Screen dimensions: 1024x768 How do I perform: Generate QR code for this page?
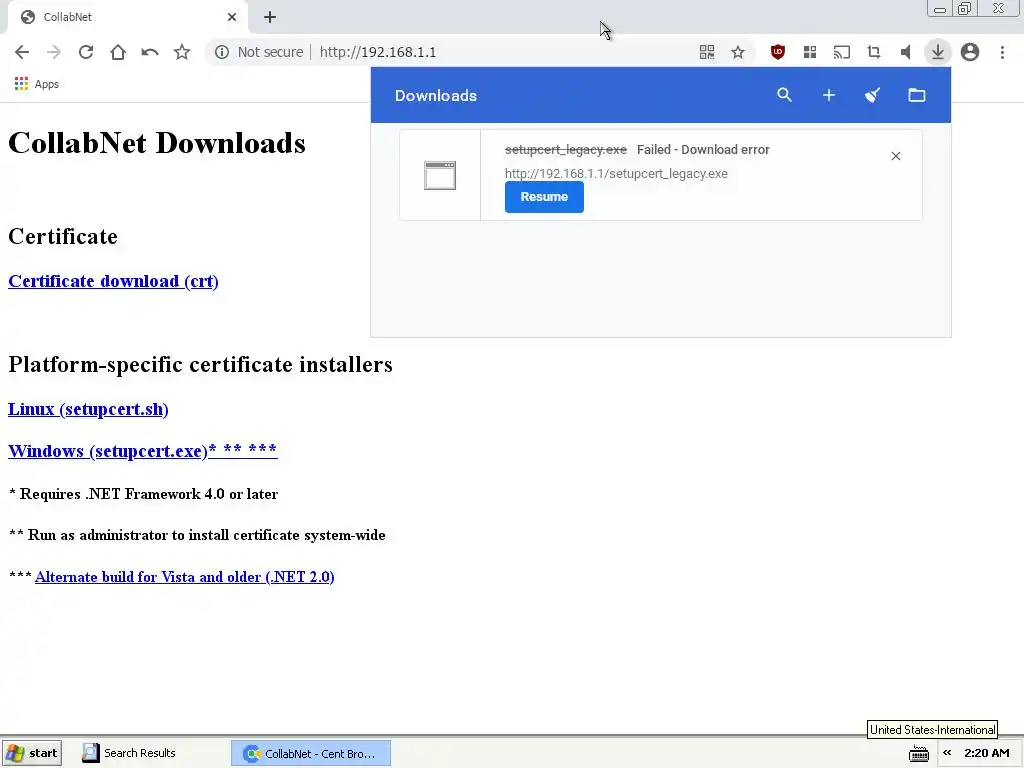[707, 52]
